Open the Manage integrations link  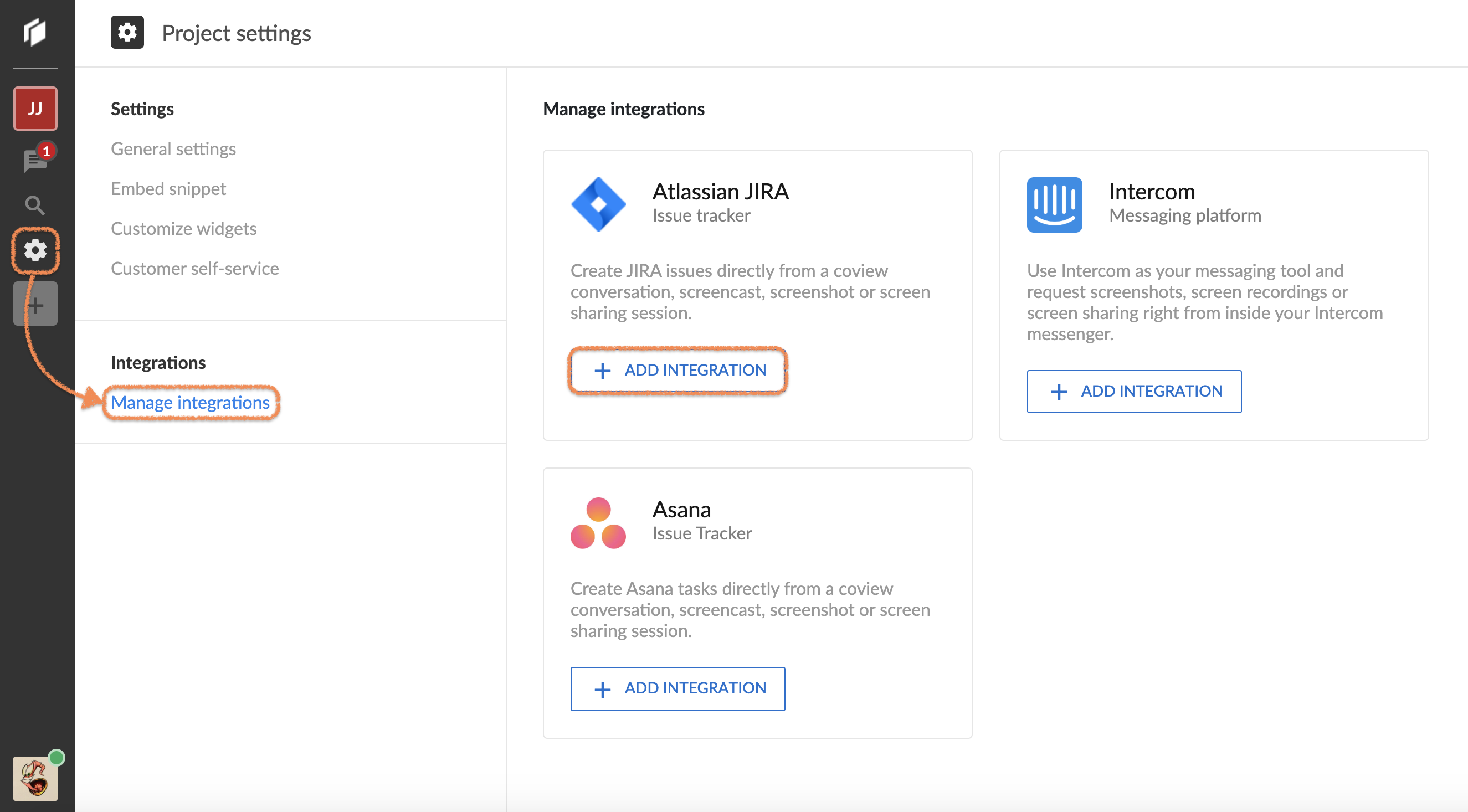pyautogui.click(x=190, y=402)
